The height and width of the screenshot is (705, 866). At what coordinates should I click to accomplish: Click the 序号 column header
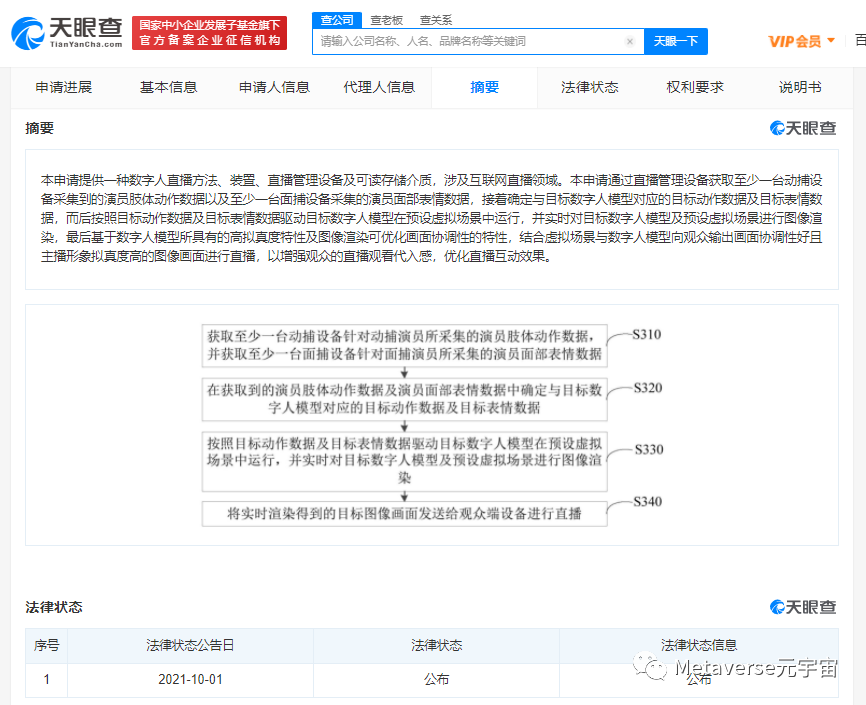(46, 645)
